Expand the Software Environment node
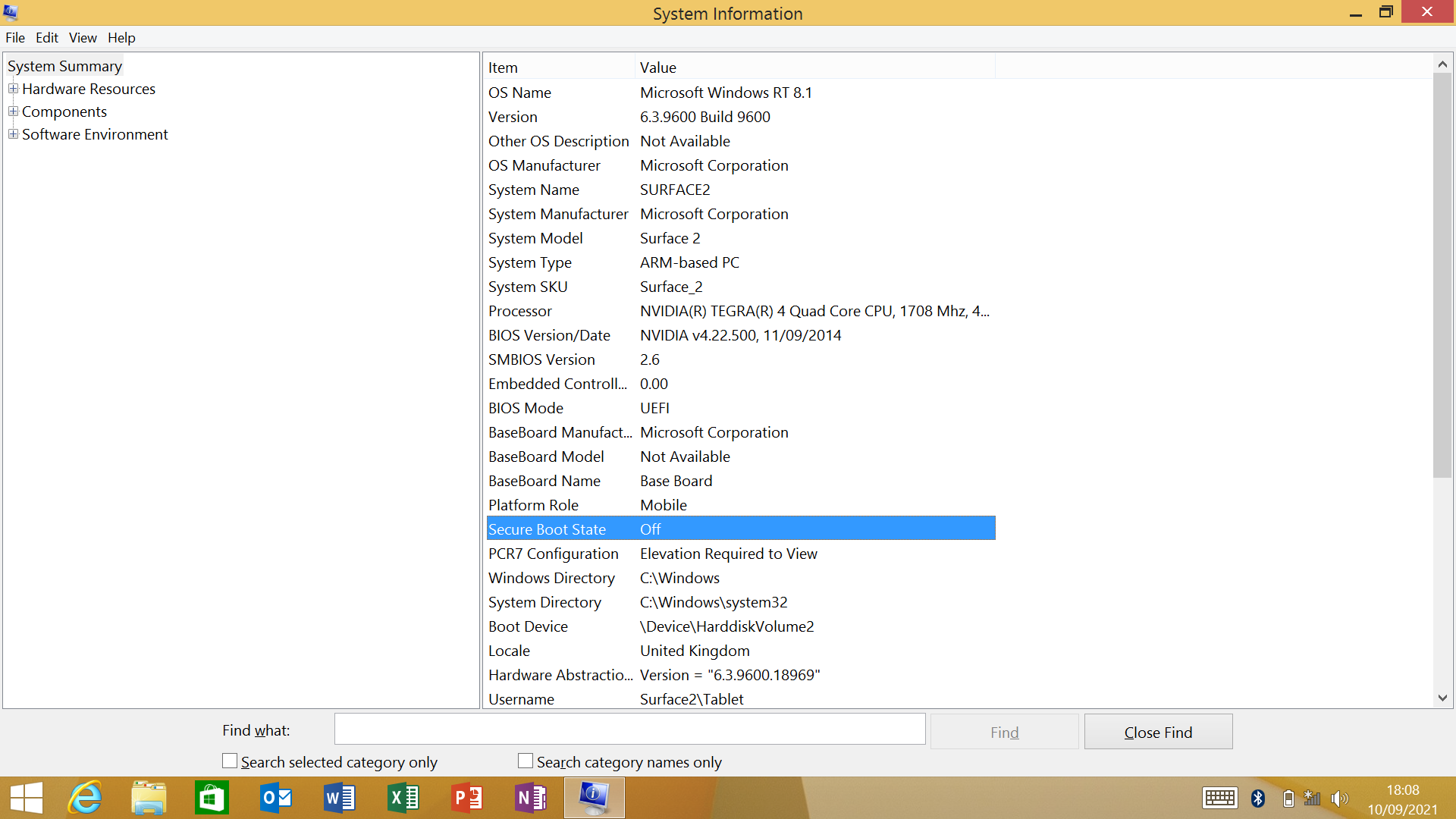The width and height of the screenshot is (1456, 819). tap(13, 134)
